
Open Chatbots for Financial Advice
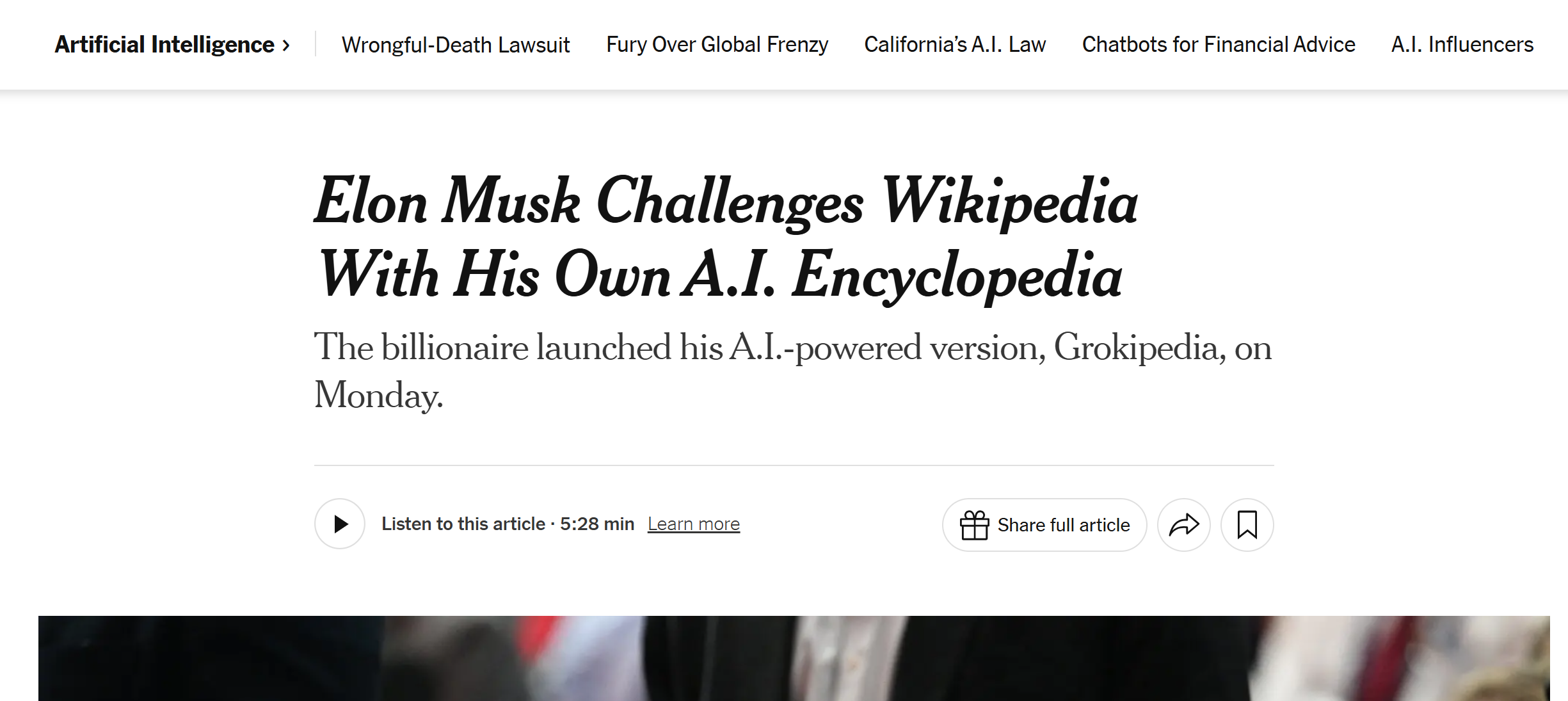(1219, 45)
